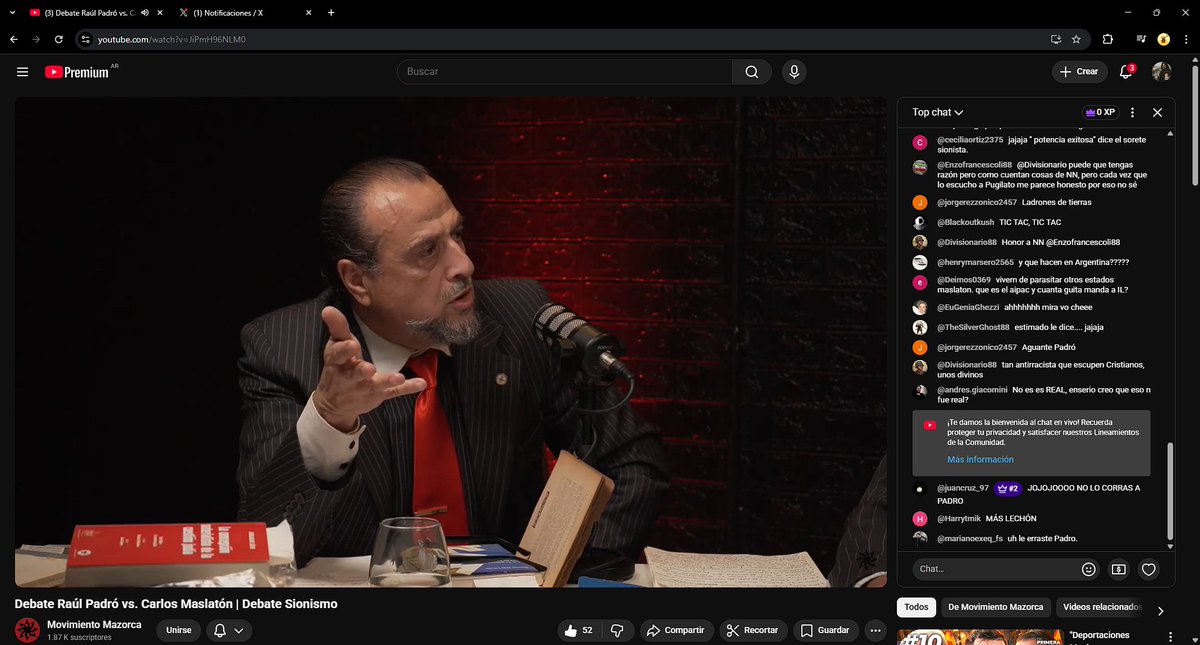Click the heart icon next to chat input
The image size is (1200, 645).
1148,568
